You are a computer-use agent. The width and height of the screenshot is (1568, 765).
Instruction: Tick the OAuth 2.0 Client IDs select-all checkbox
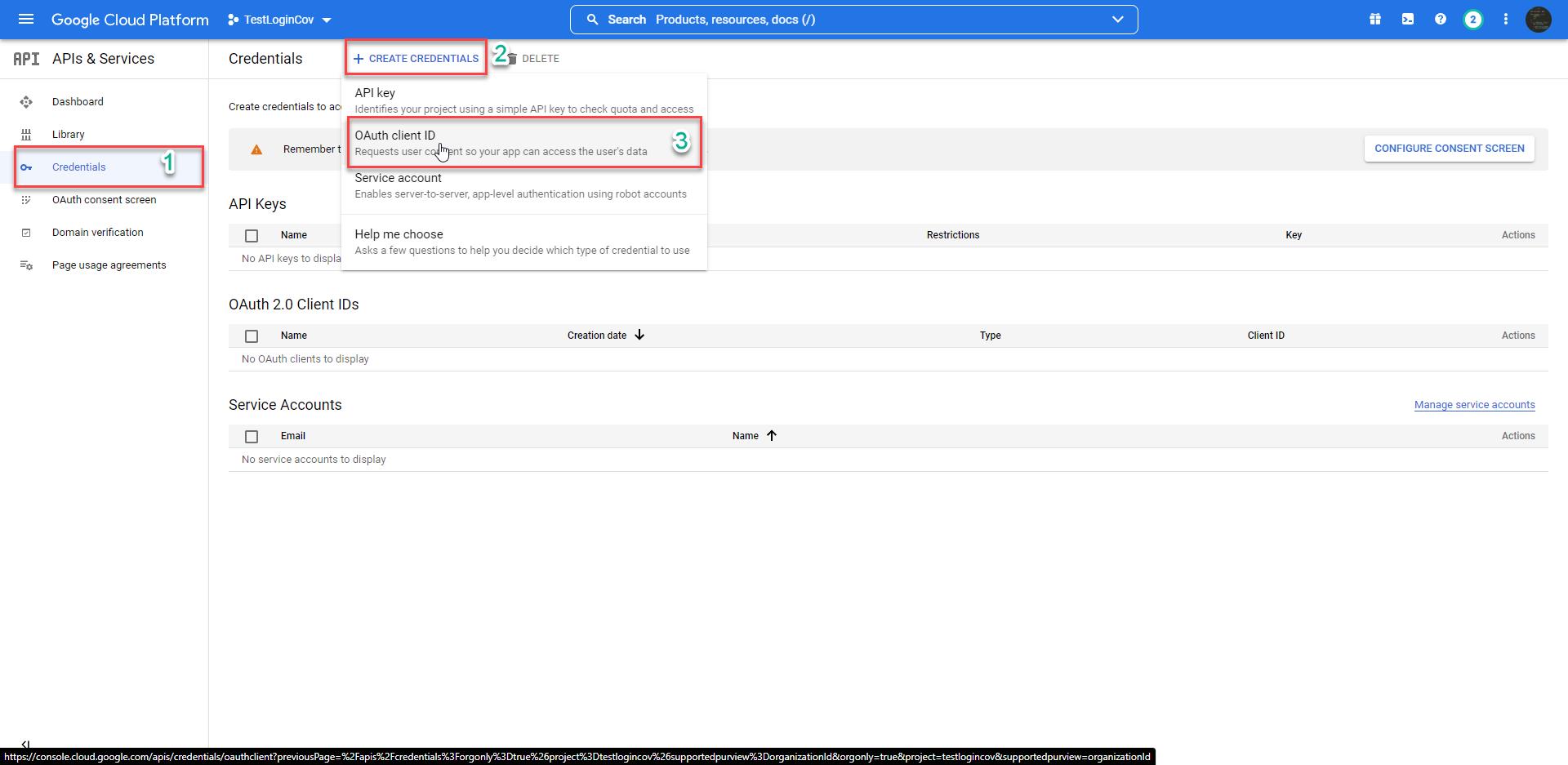[252, 336]
